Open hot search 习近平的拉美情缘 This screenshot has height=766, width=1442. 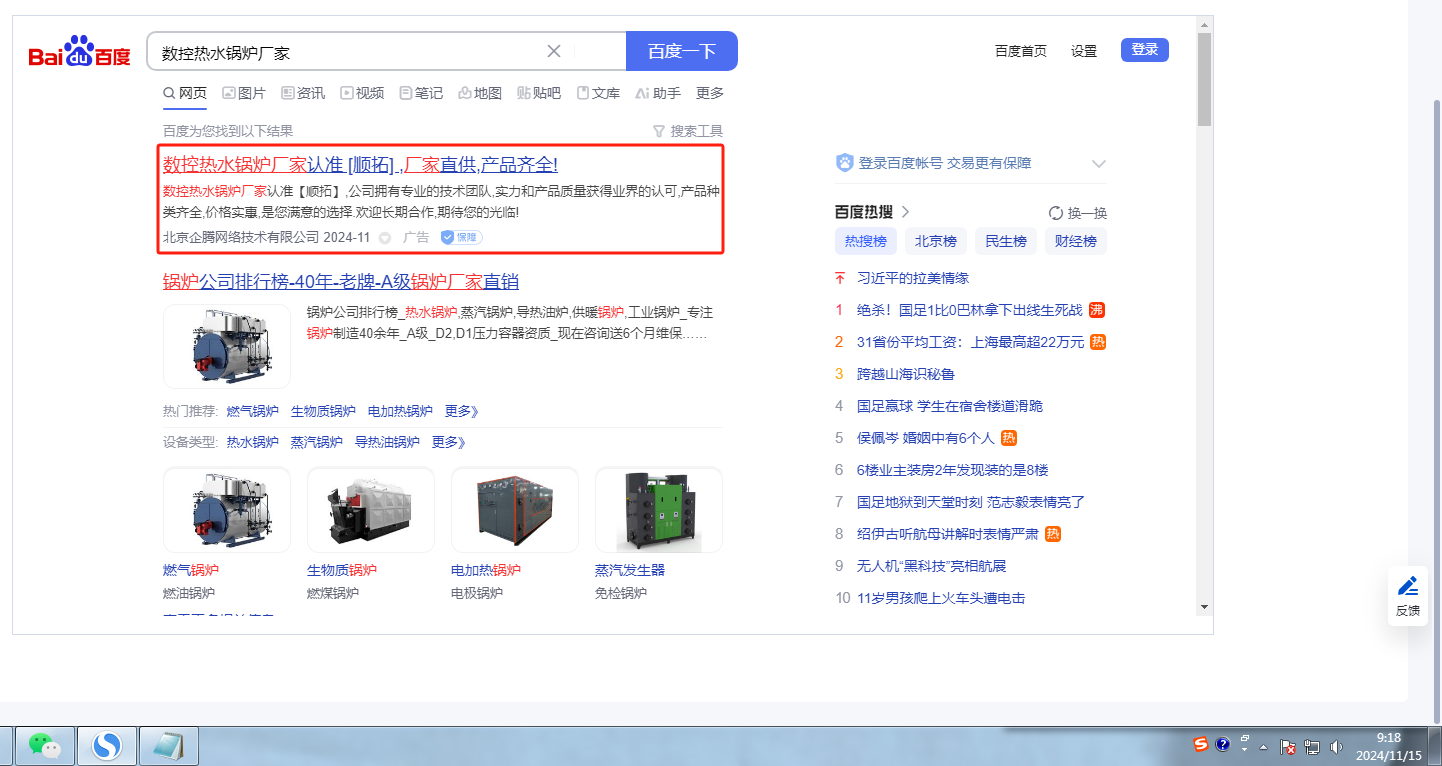[x=913, y=278]
